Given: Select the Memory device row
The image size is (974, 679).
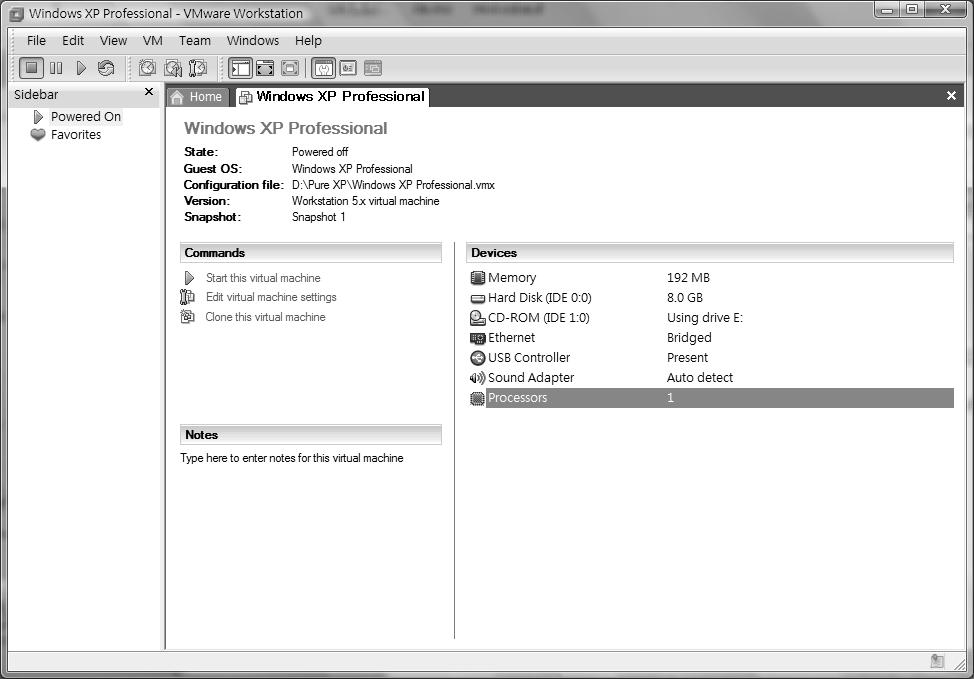Looking at the screenshot, I should pyautogui.click(x=710, y=278).
